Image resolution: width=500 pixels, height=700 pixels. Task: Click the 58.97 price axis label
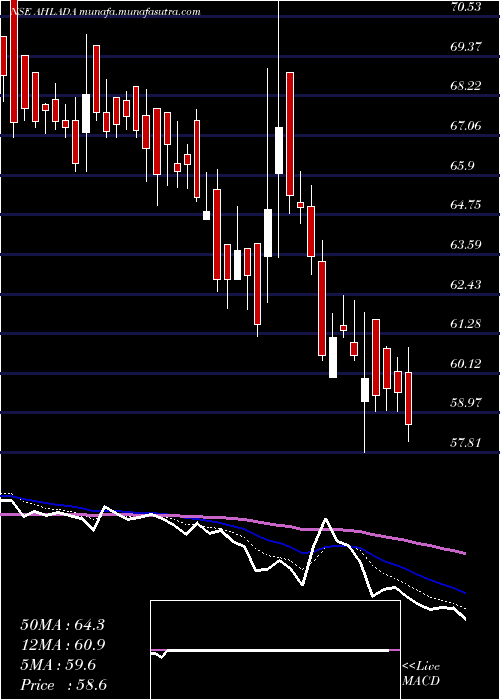click(x=466, y=403)
